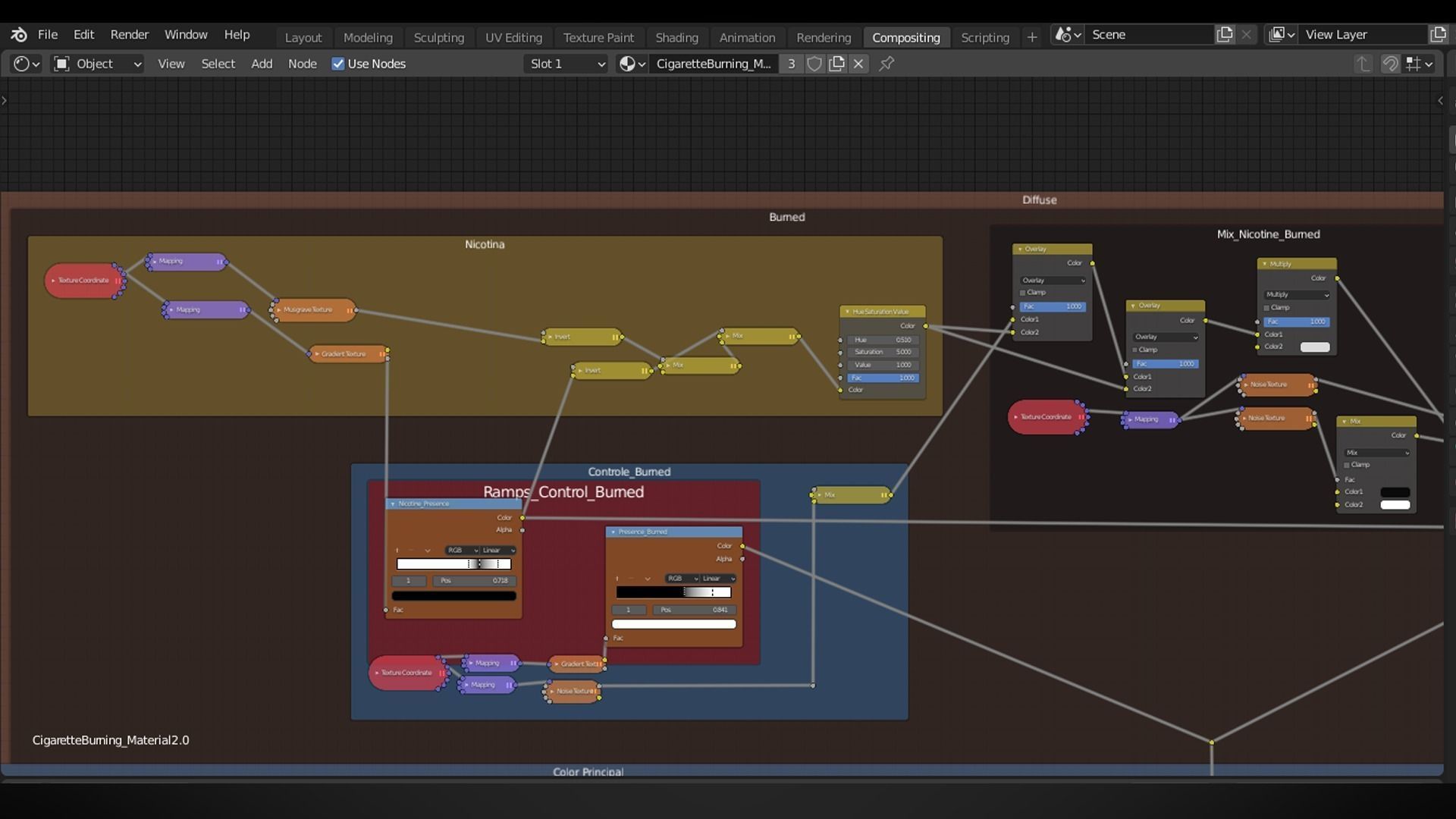
Task: Open the Render menu
Action: coord(129,35)
